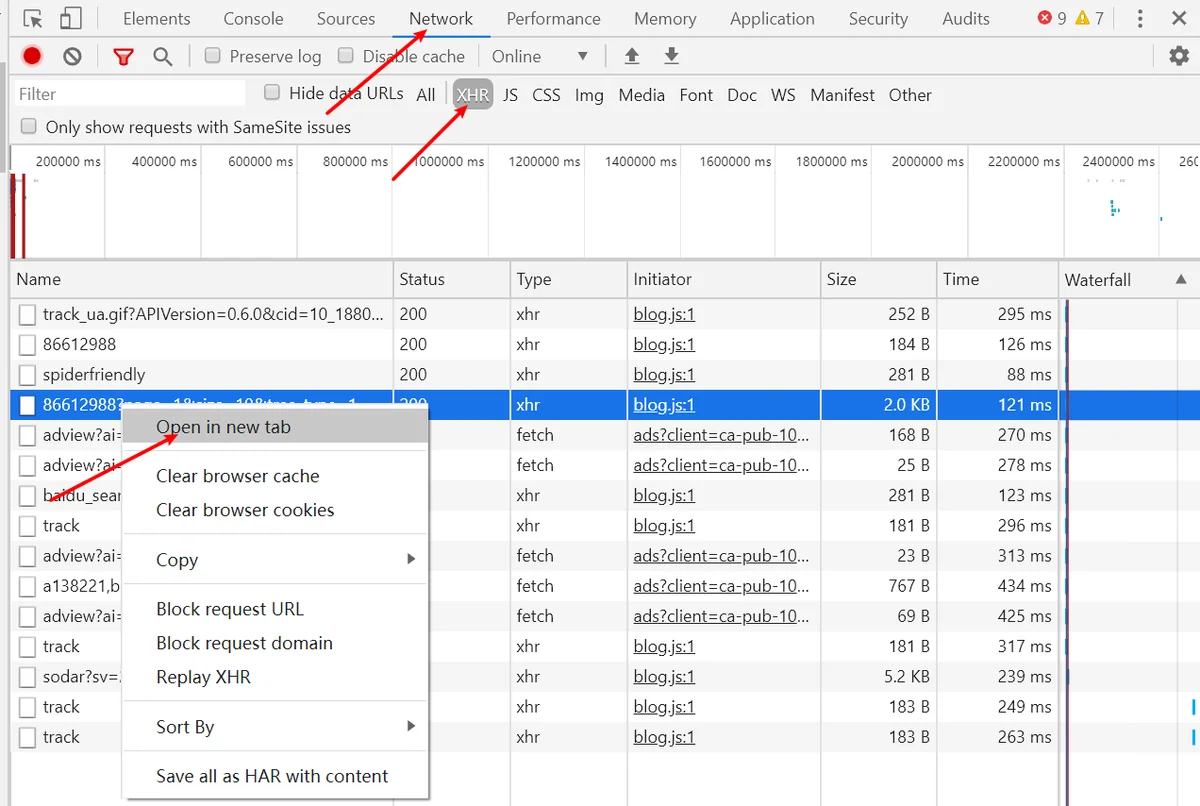The width and height of the screenshot is (1200, 806).
Task: Click the file icon of spiderfriendly row
Action: click(27, 375)
